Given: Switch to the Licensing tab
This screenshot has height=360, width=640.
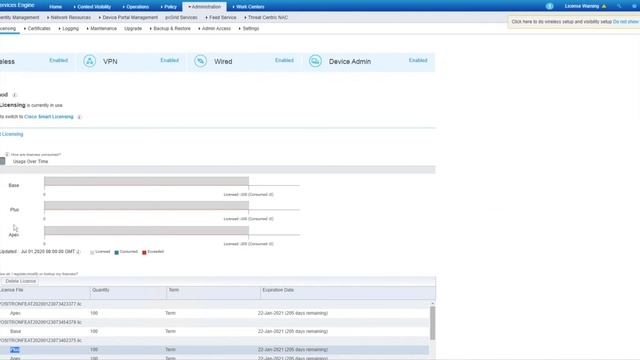Looking at the screenshot, I should (8, 29).
